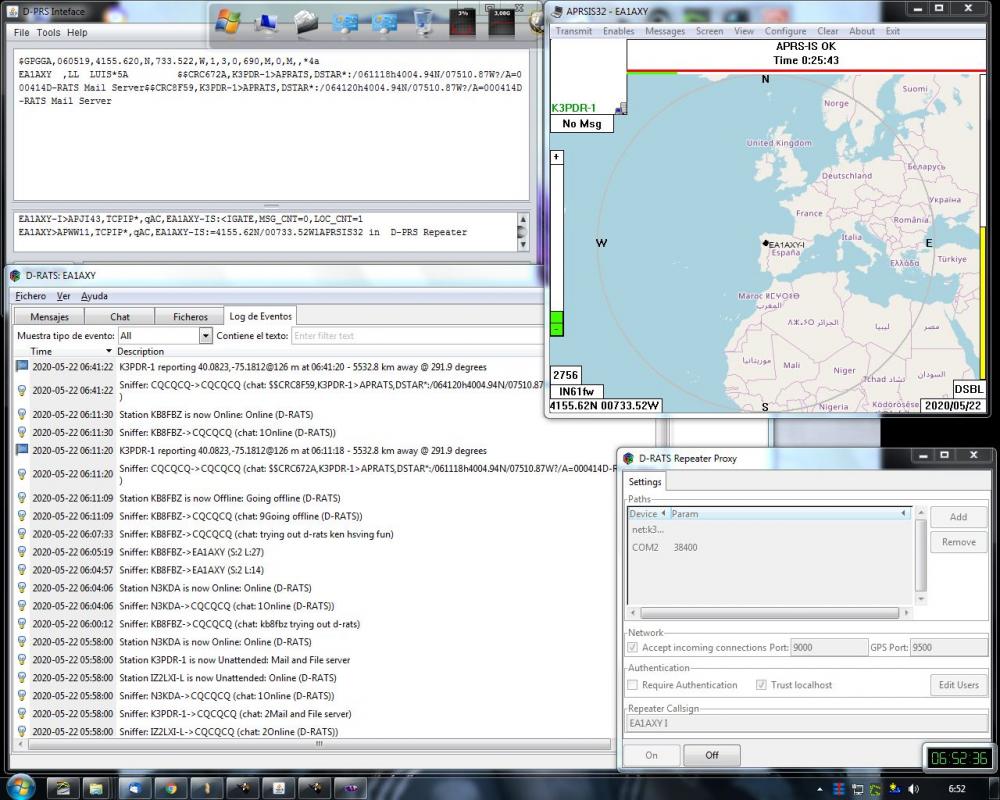The height and width of the screenshot is (800, 1000).
Task: Click the Chrome icon in the taskbar
Action: coord(171,788)
